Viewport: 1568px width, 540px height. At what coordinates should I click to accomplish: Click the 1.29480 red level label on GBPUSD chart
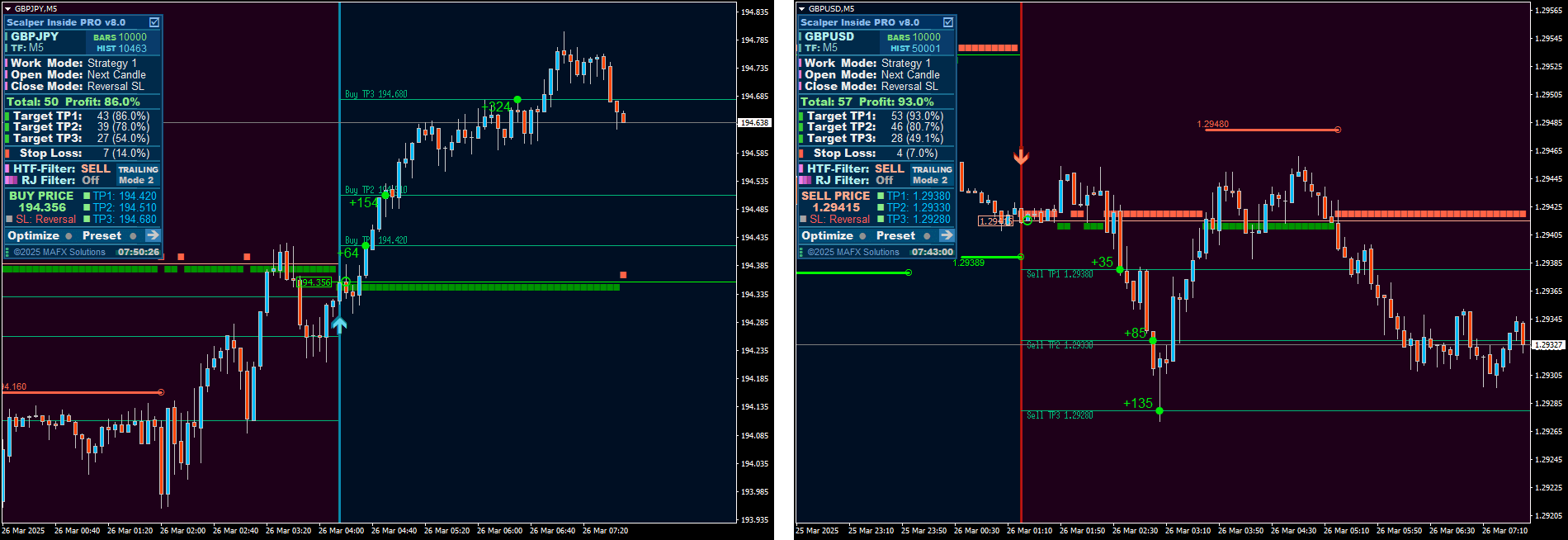1212,125
